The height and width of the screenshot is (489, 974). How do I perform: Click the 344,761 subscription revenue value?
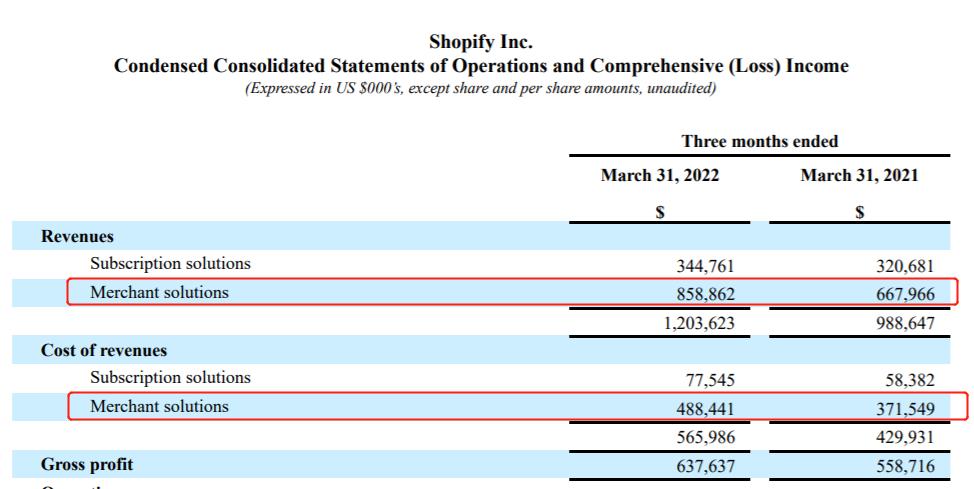pos(706,266)
